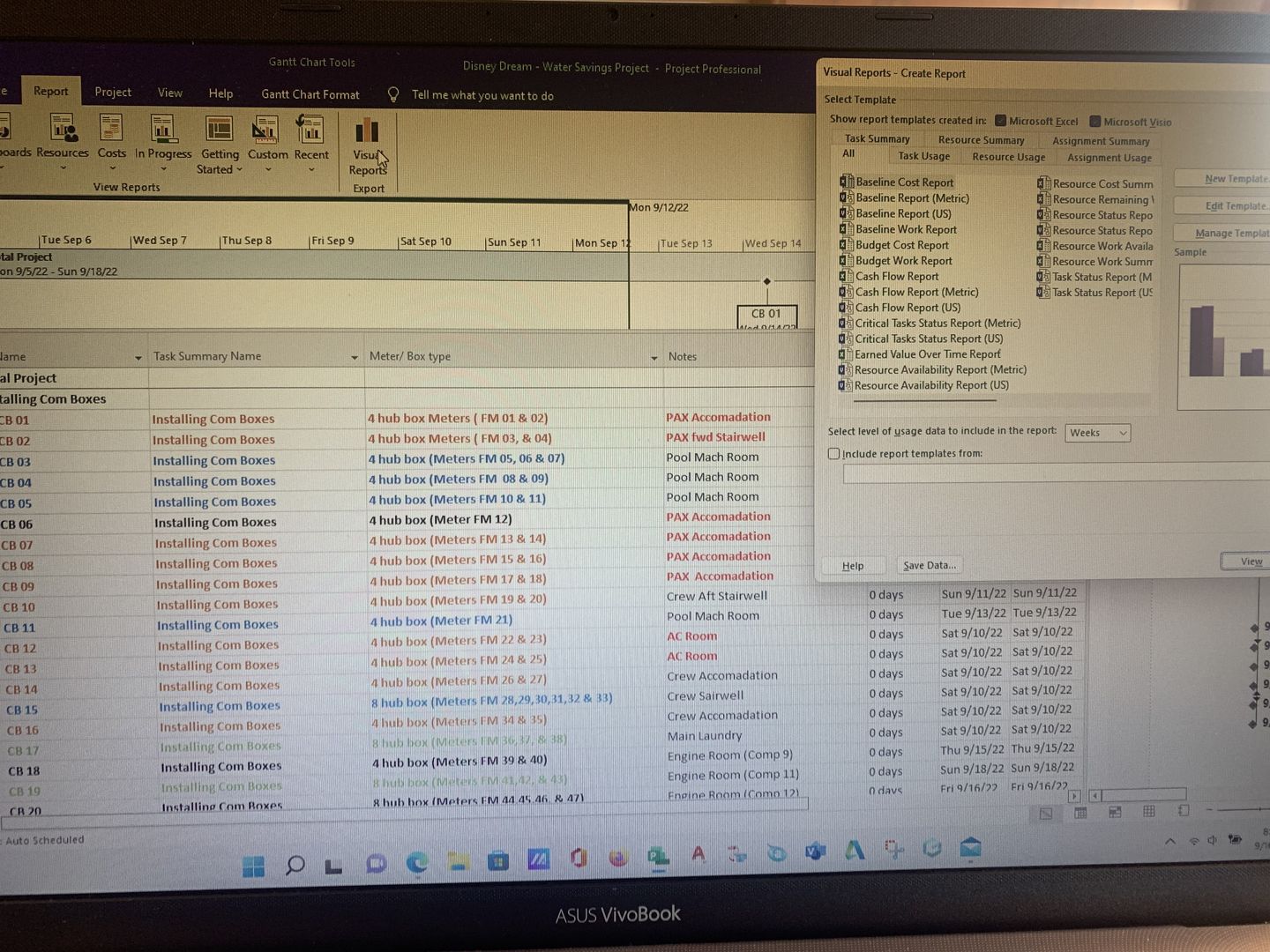Select the Resource Summary template tab

981,140
